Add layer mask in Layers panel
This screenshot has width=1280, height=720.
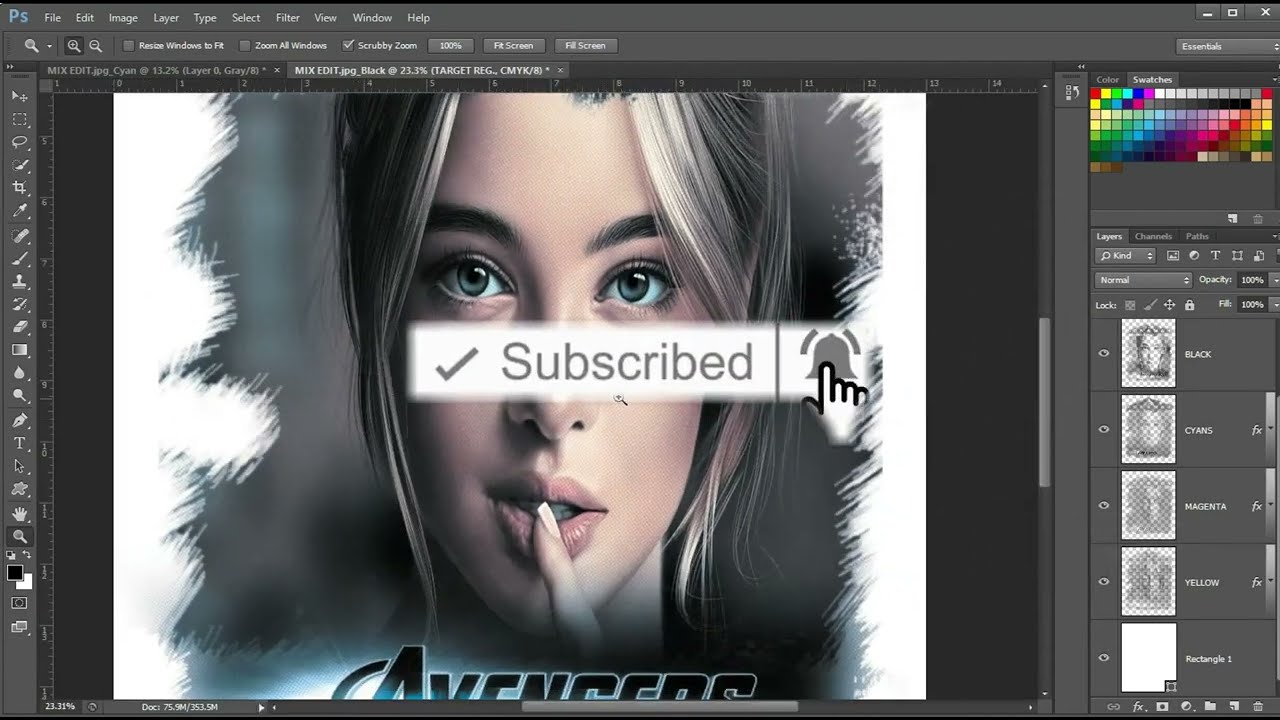(1162, 707)
